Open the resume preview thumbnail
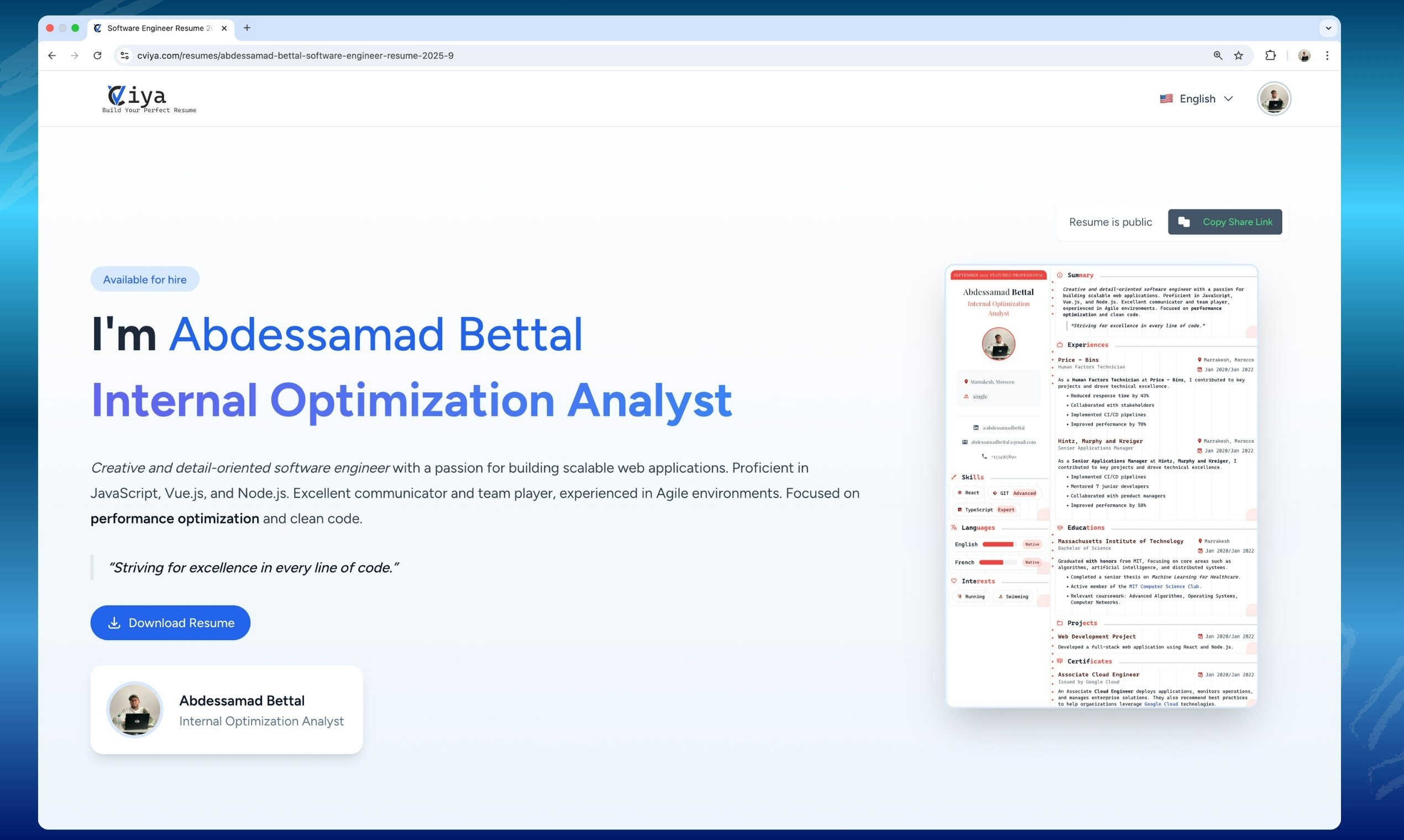Image resolution: width=1404 pixels, height=840 pixels. pyautogui.click(x=1101, y=486)
